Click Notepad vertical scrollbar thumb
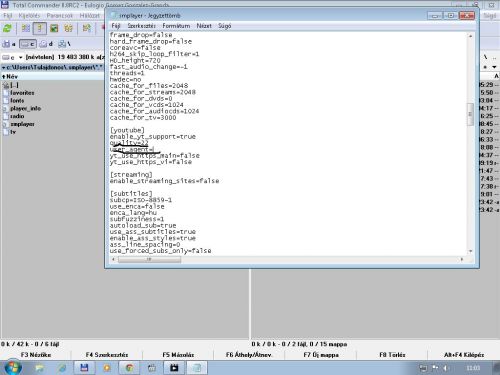 pos(471,114)
